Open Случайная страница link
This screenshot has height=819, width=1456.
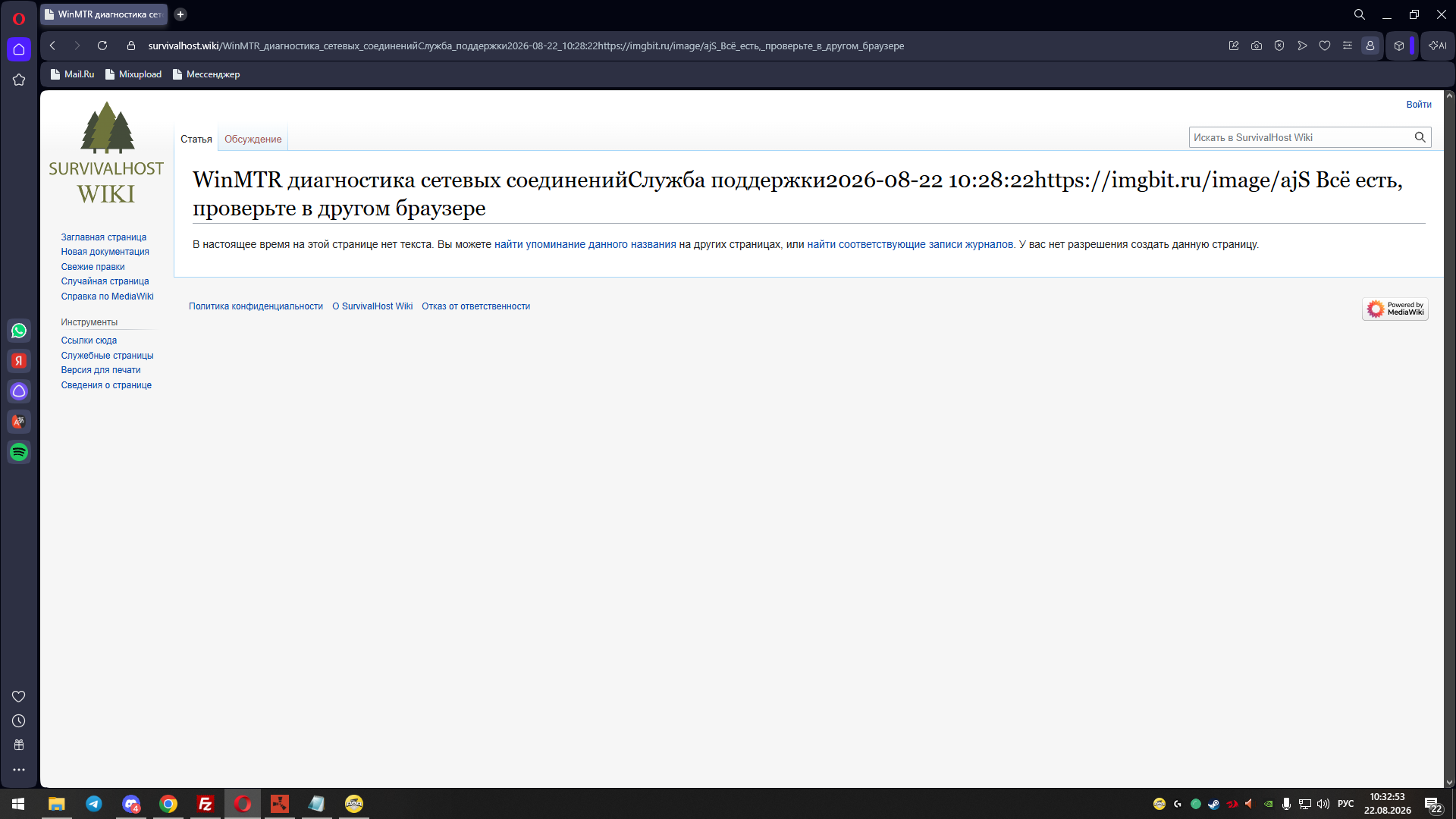[x=105, y=281]
